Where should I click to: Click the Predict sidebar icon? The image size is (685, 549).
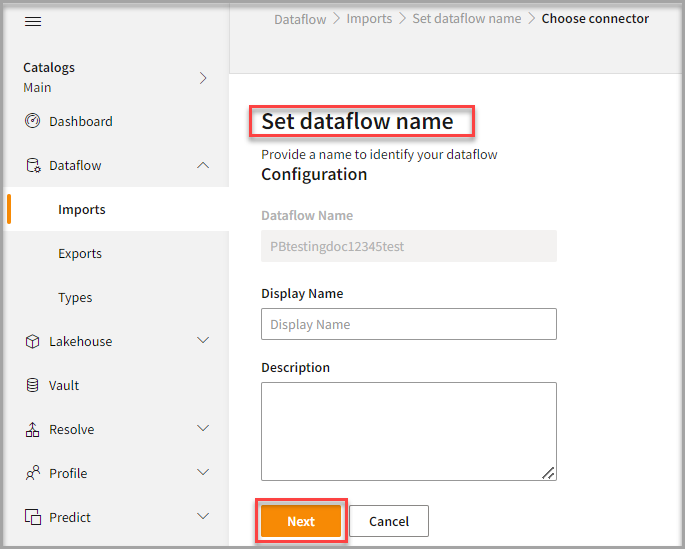pyautogui.click(x=33, y=518)
